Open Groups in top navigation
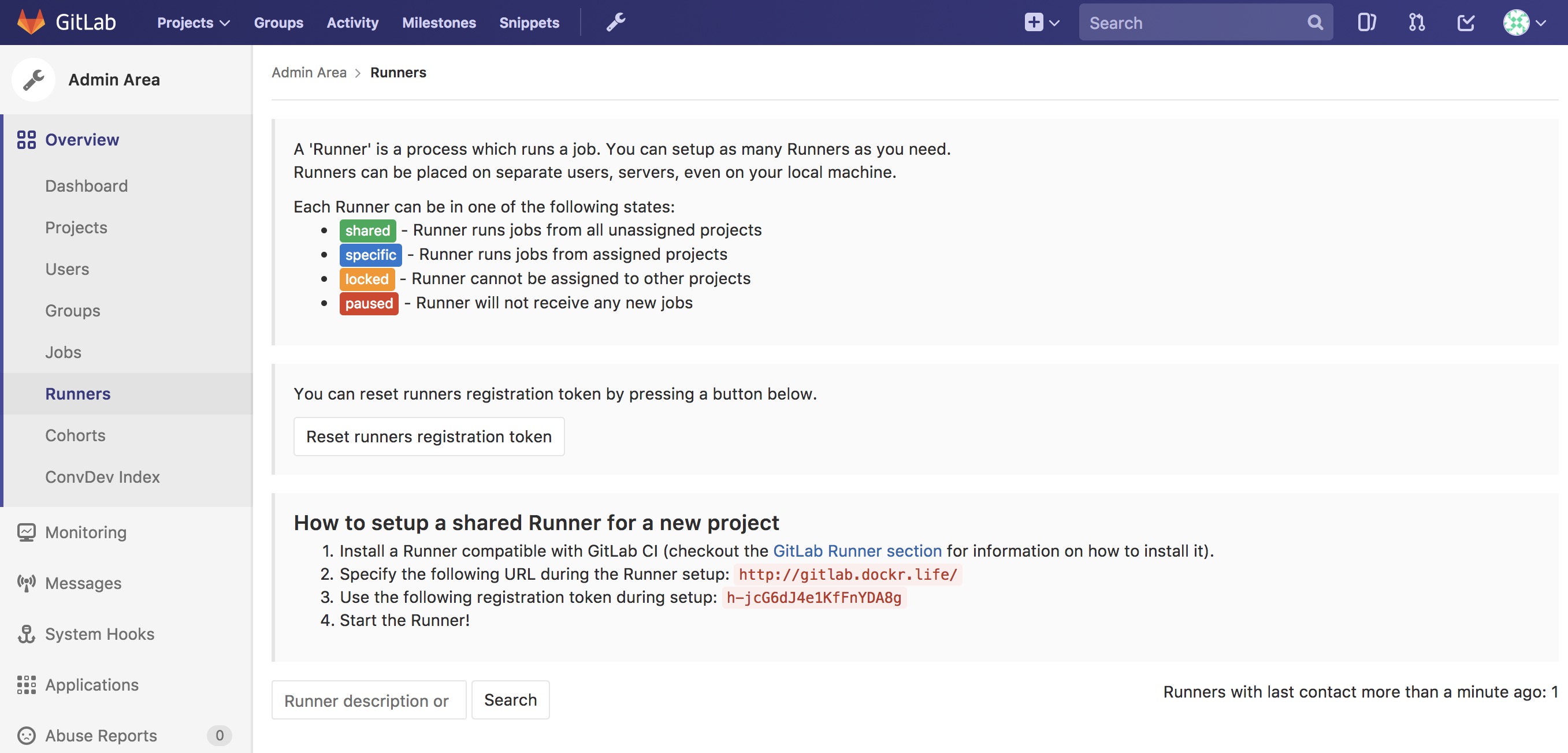Image resolution: width=1568 pixels, height=753 pixels. (x=278, y=23)
